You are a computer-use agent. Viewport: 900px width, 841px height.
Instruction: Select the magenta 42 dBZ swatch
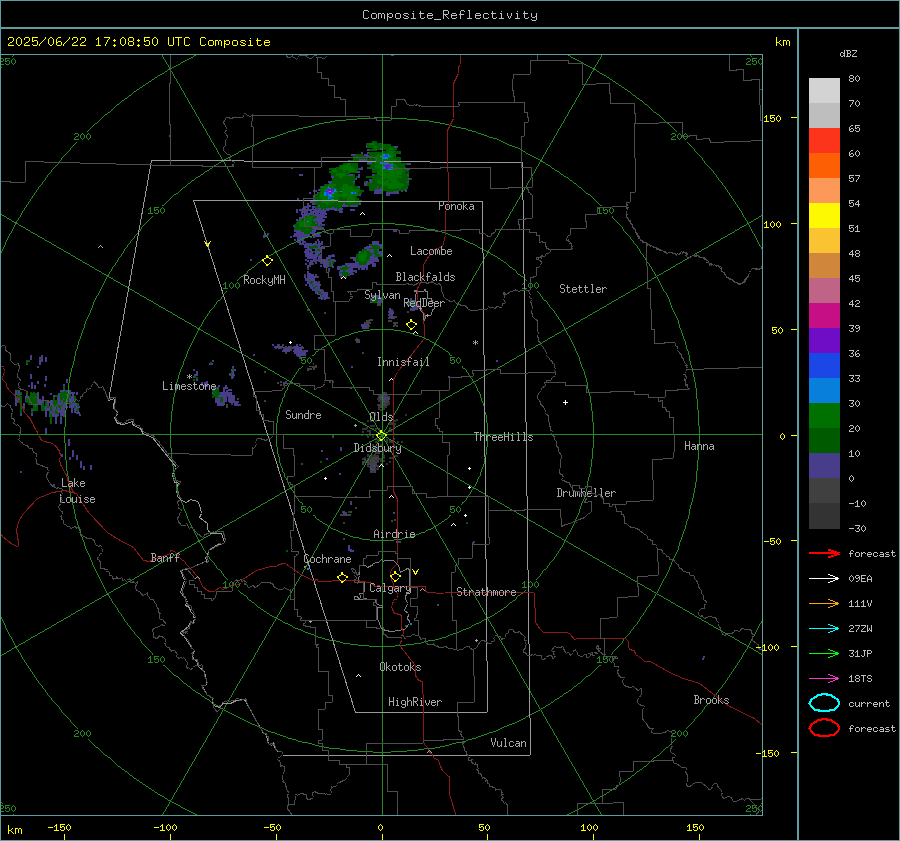[824, 315]
